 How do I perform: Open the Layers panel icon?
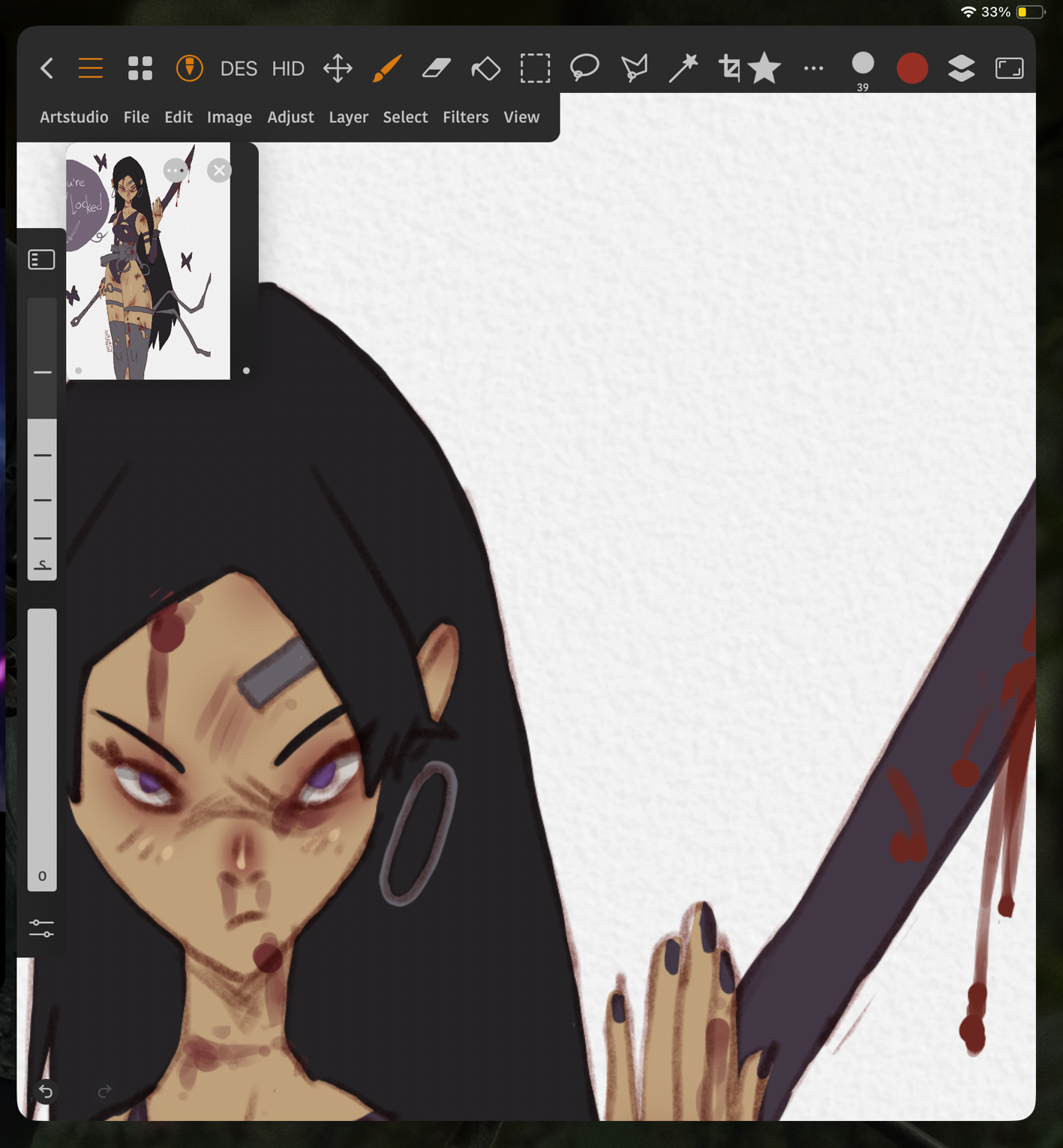tap(961, 68)
